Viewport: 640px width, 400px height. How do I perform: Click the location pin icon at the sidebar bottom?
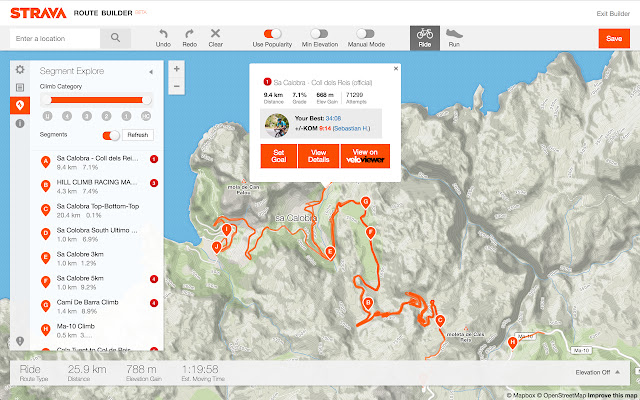click(x=20, y=341)
